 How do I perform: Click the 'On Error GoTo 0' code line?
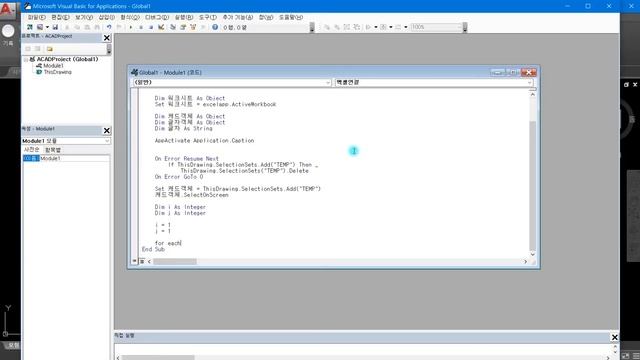point(179,177)
